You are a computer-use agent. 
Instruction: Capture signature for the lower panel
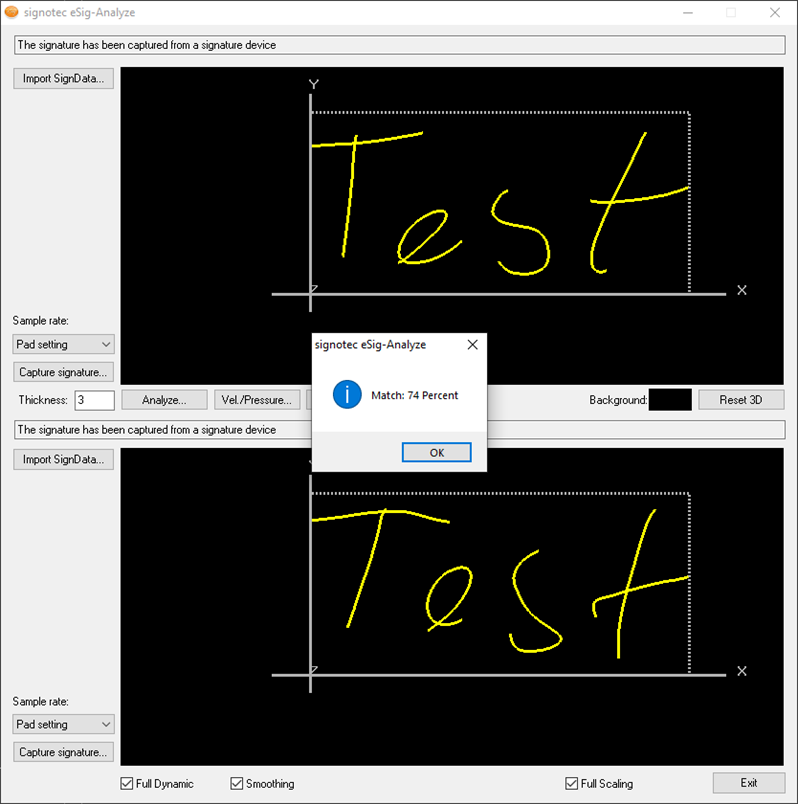[63, 752]
